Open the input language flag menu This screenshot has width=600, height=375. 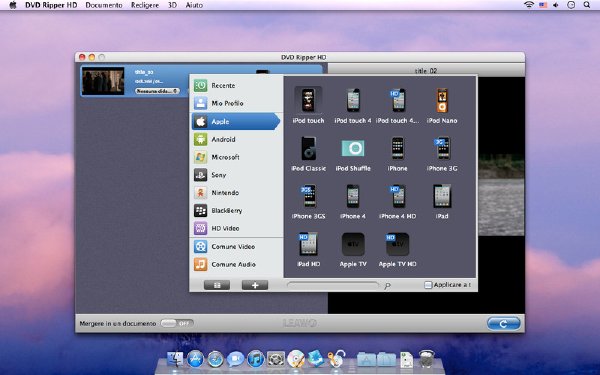[x=543, y=5]
